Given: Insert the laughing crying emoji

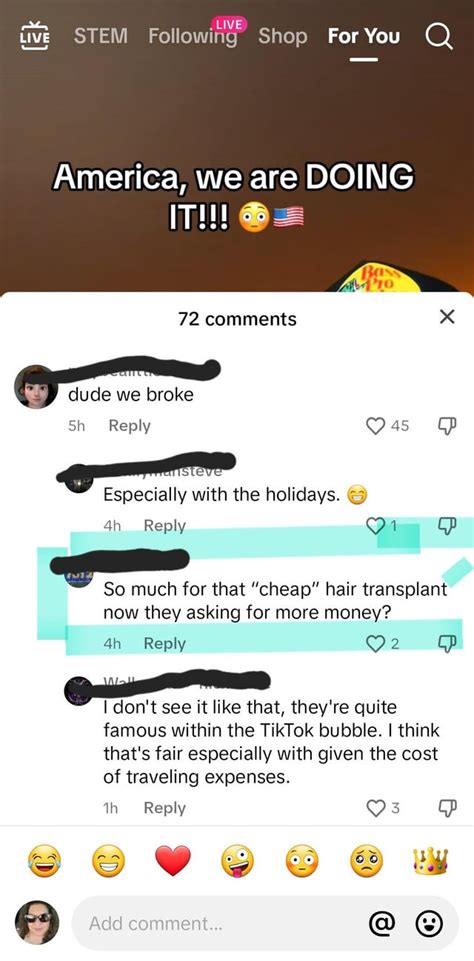Looking at the screenshot, I should point(45,861).
